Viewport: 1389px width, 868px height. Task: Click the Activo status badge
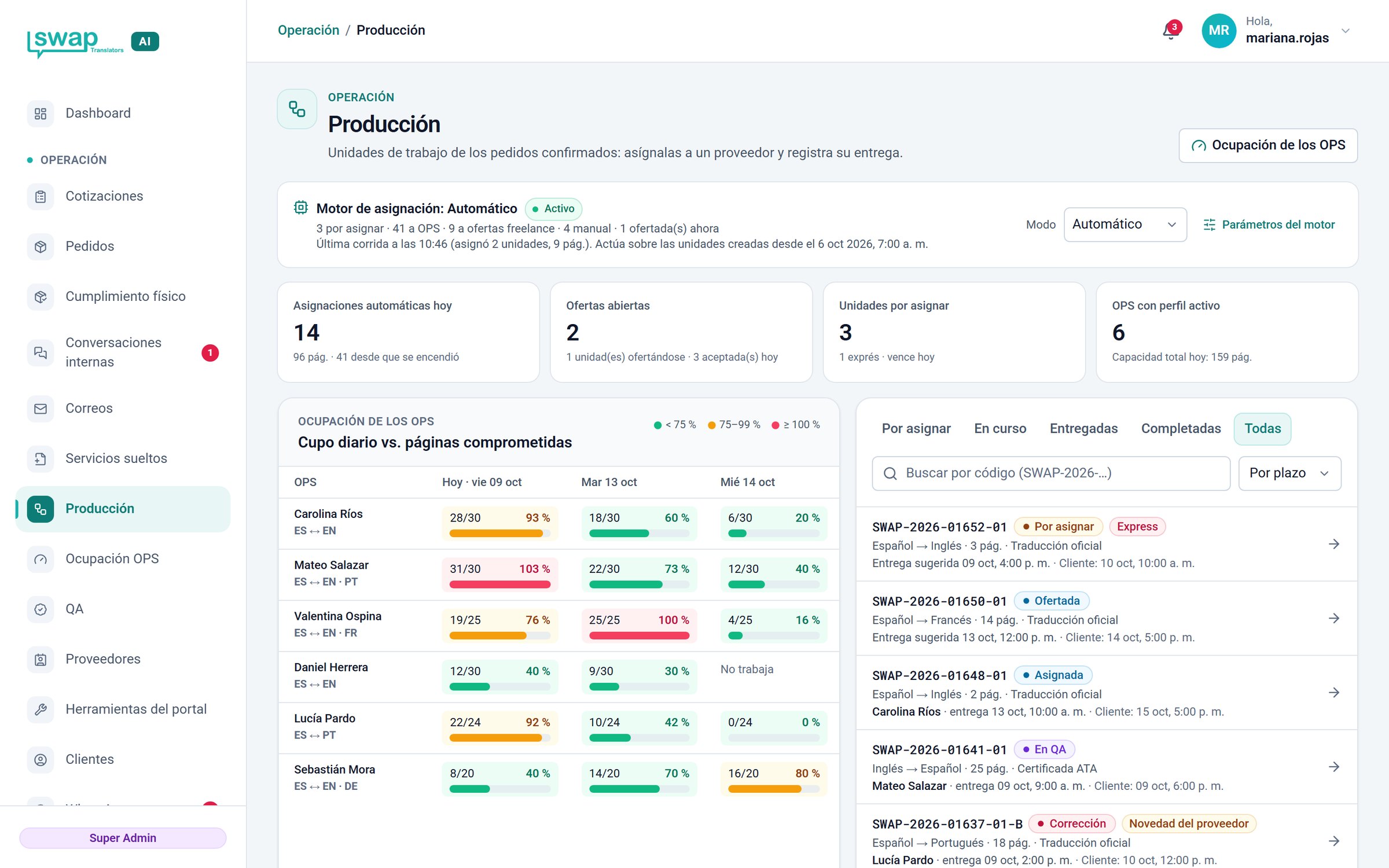553,209
